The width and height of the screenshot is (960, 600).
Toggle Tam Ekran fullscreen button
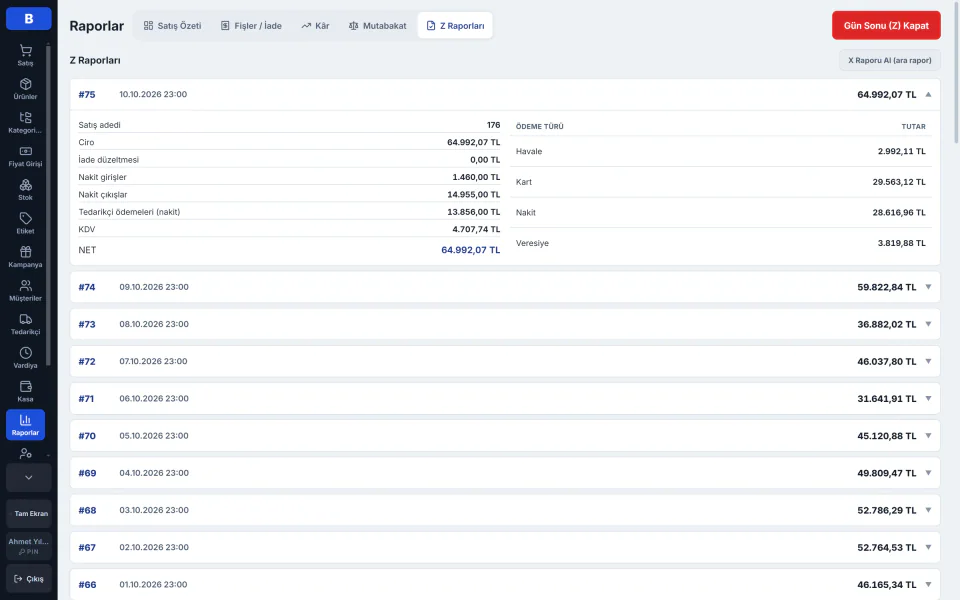[29, 514]
